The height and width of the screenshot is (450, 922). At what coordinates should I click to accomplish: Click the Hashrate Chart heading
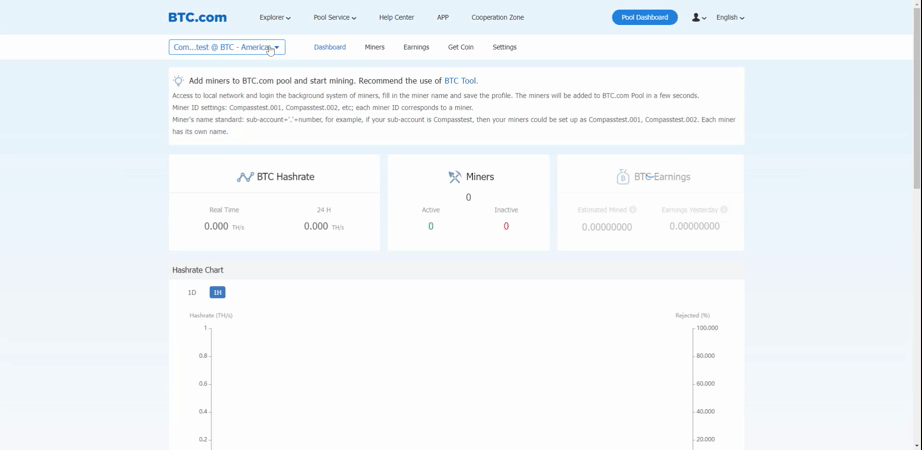[198, 270]
